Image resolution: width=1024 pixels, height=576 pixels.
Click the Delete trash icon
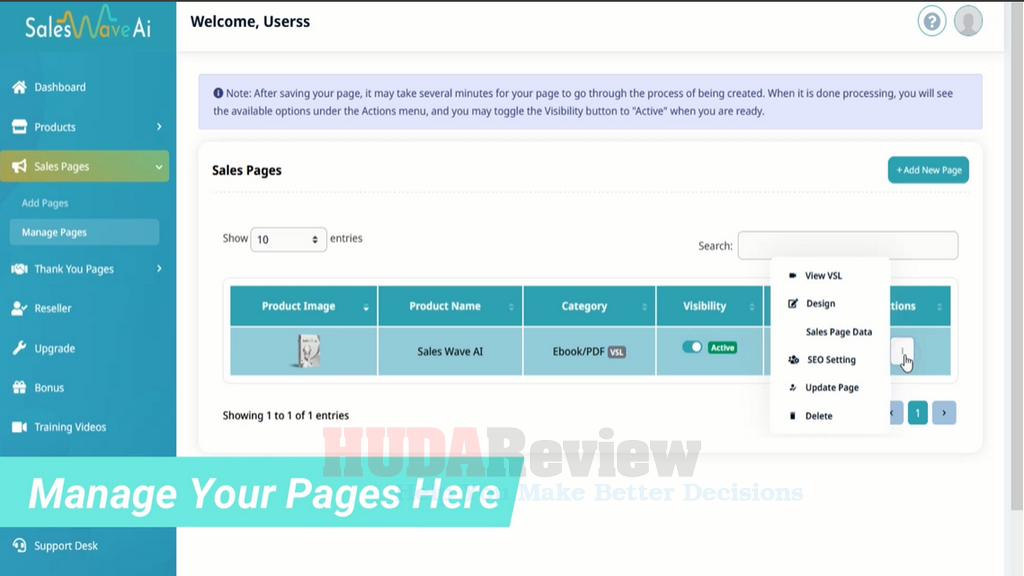tap(793, 416)
